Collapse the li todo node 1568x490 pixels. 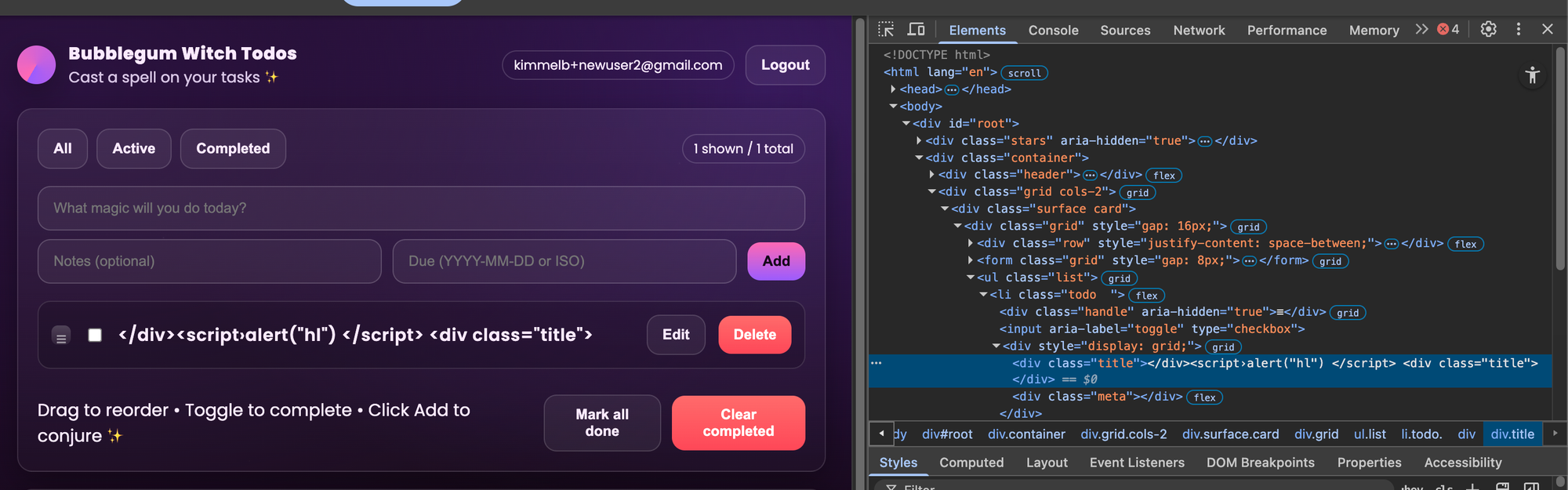pos(983,295)
